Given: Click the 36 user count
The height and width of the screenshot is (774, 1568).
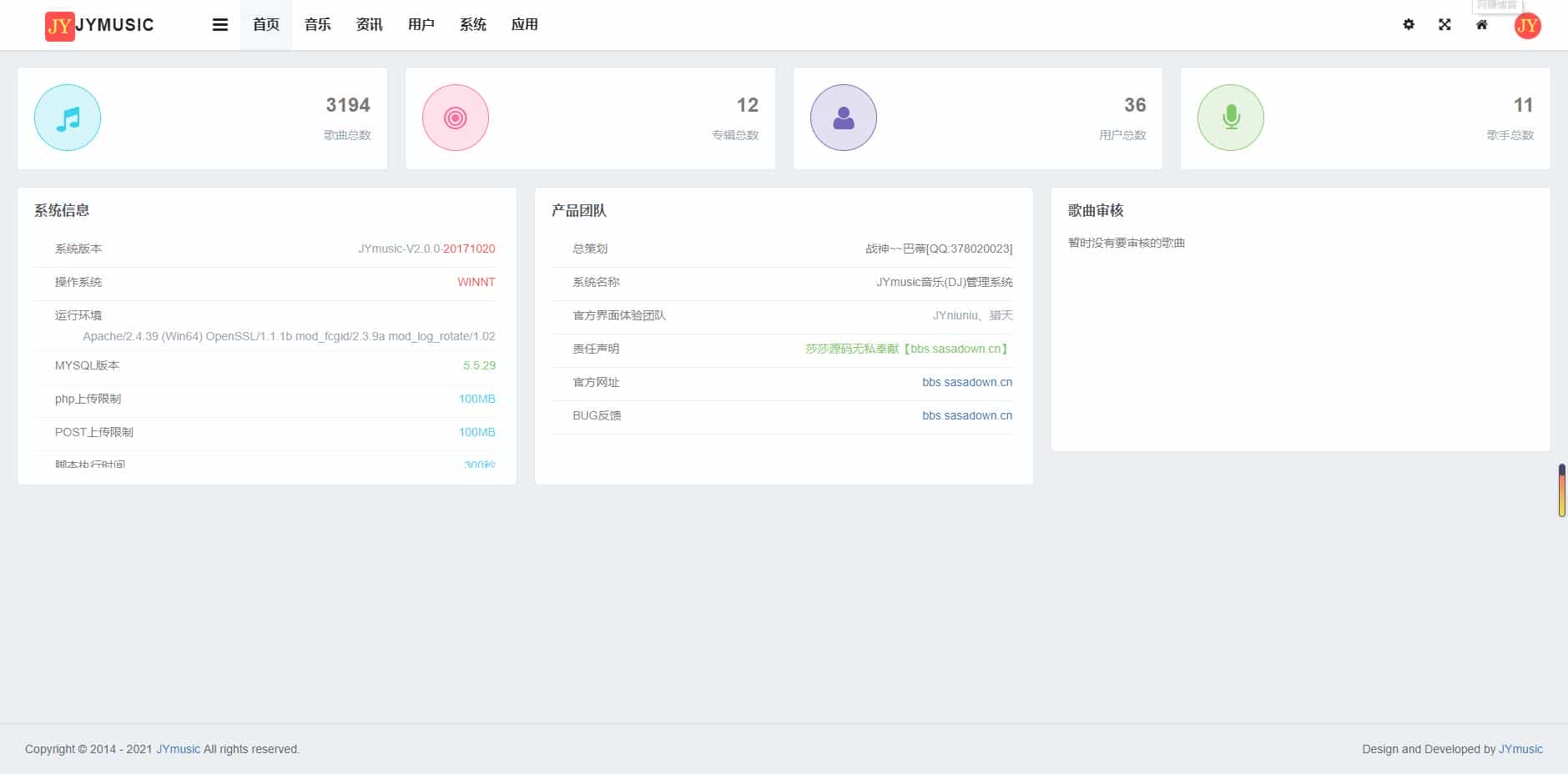Looking at the screenshot, I should 1135,105.
